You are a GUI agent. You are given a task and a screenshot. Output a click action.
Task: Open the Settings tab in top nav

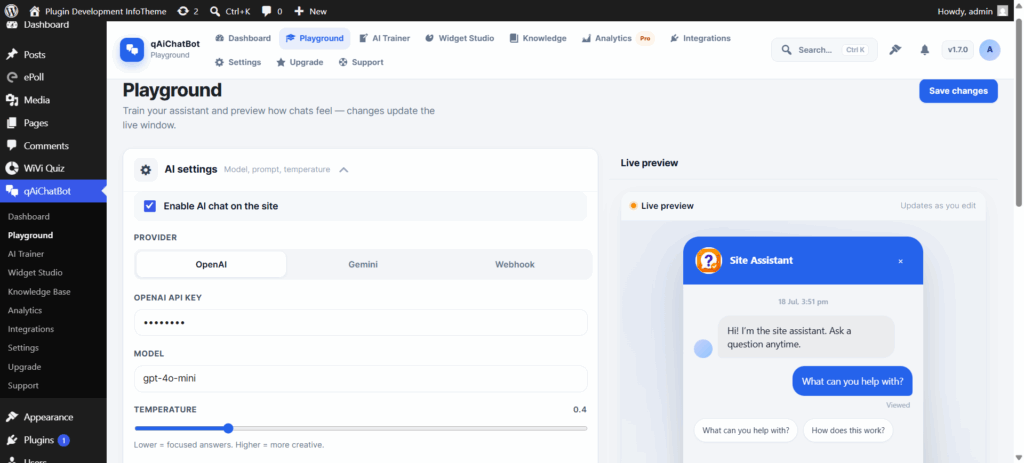(x=238, y=62)
